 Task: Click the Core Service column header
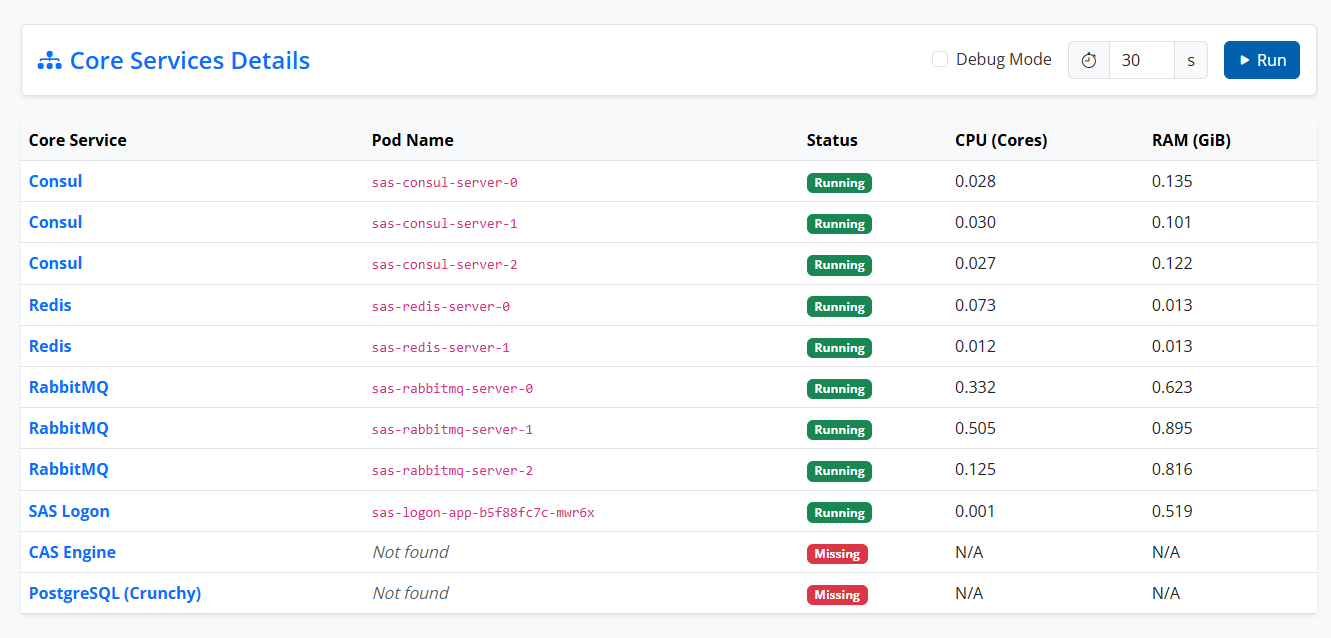coord(78,140)
